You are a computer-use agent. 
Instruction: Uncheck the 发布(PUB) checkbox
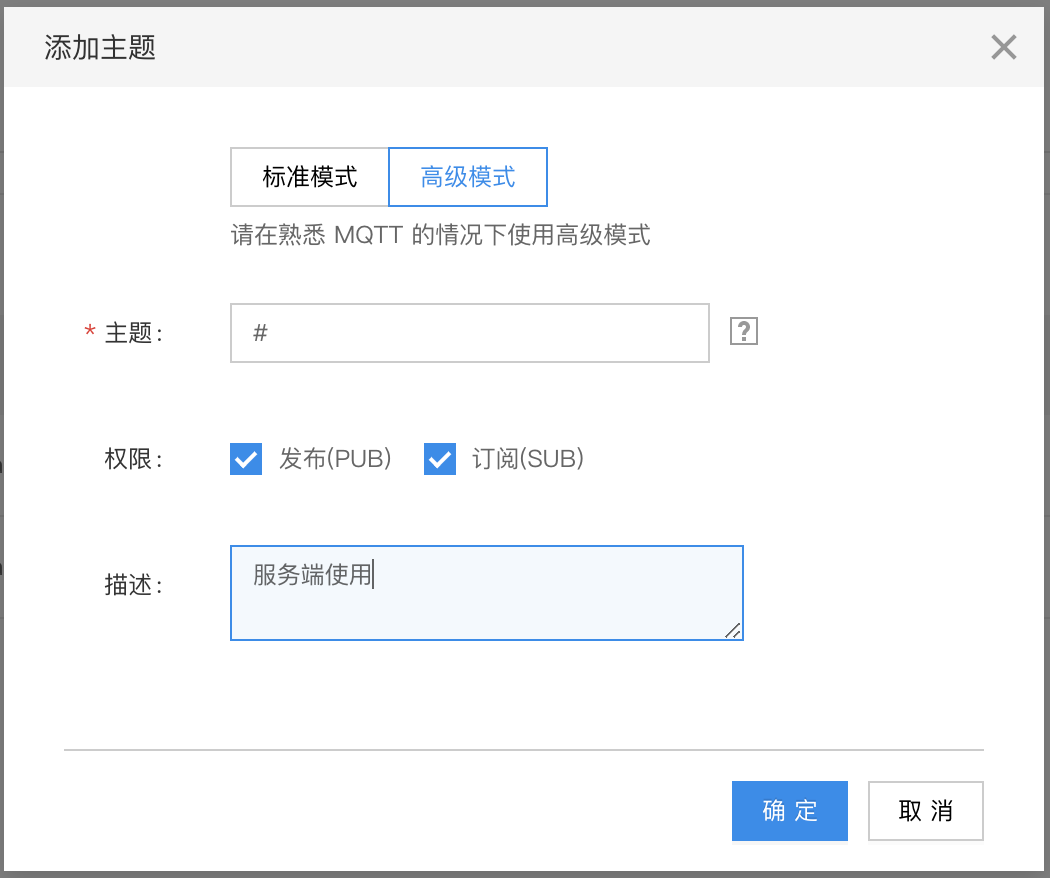click(246, 459)
